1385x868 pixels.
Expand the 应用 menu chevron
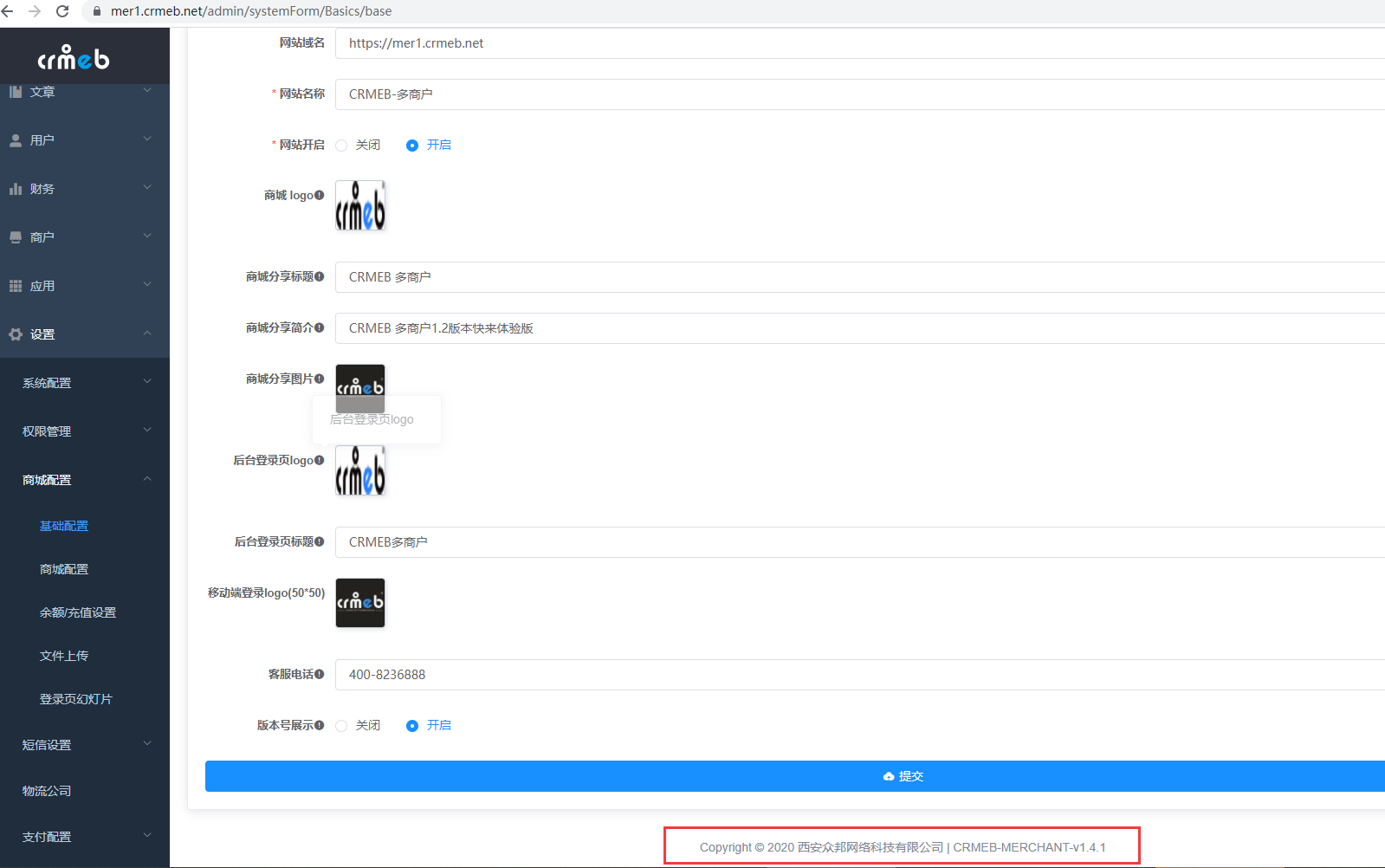tap(147, 284)
